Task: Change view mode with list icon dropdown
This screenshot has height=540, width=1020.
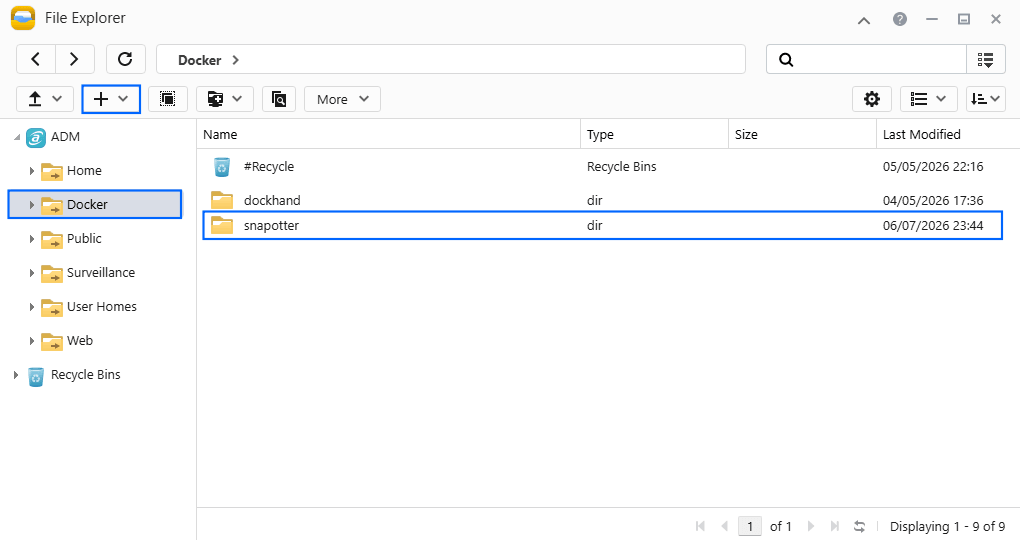Action: pyautogui.click(x=928, y=99)
